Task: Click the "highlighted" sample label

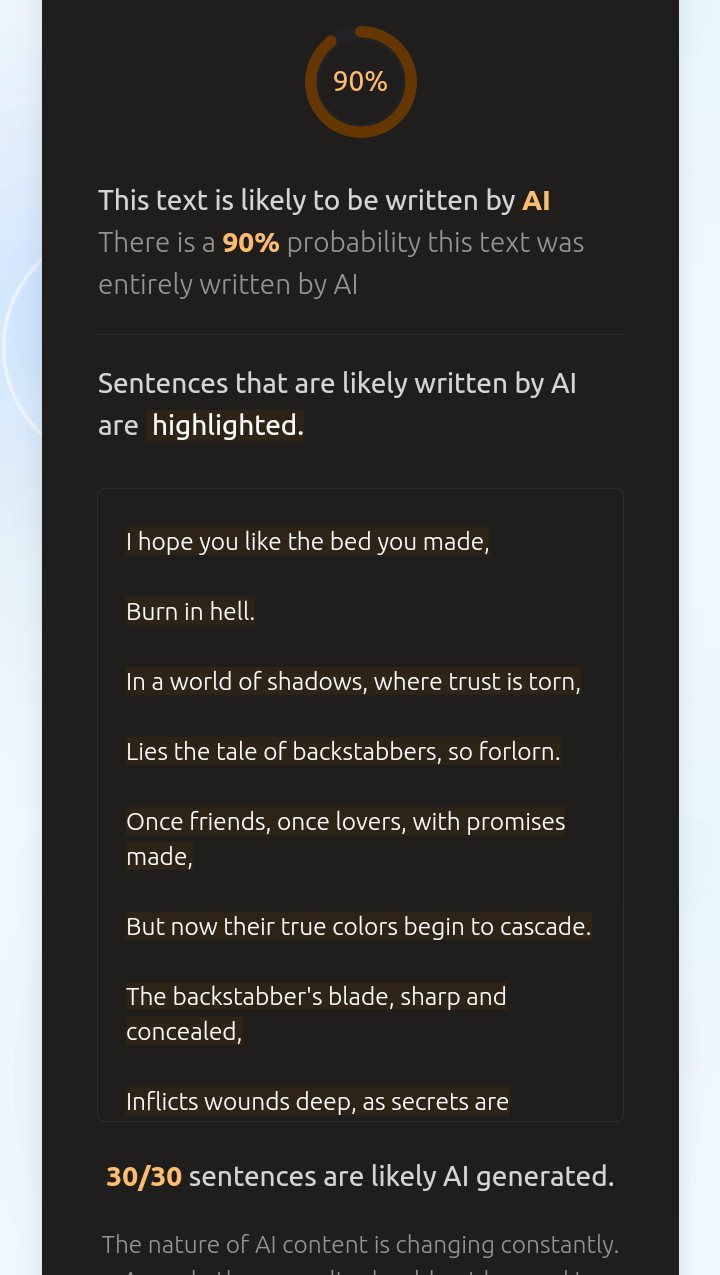Action: coord(225,425)
